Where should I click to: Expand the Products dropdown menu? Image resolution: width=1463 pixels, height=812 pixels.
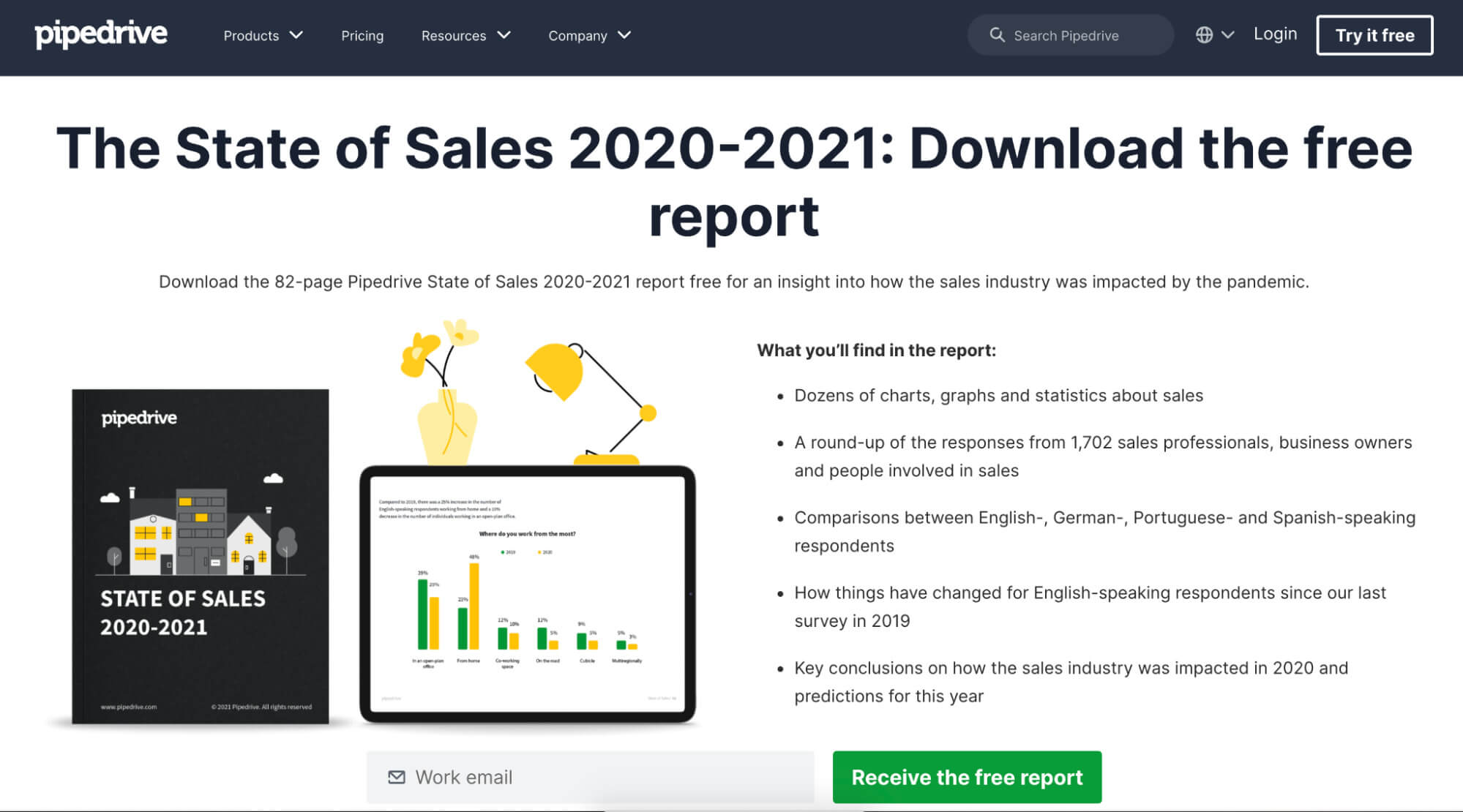263,35
